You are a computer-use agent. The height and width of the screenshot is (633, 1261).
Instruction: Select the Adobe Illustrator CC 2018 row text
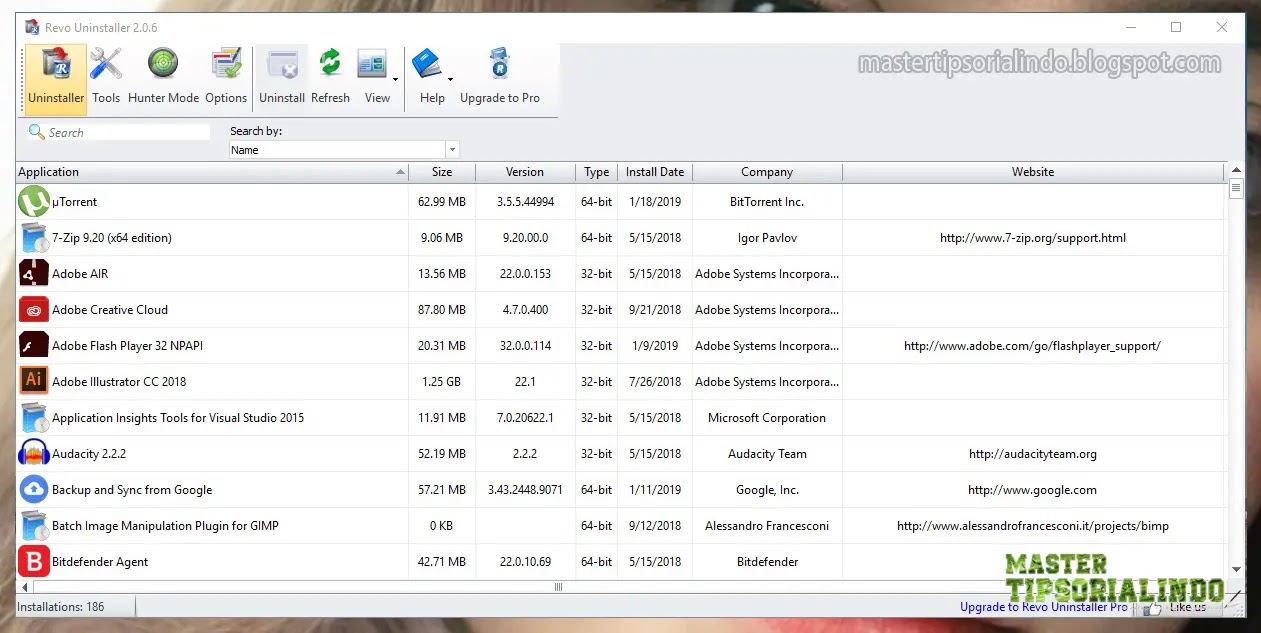(x=119, y=382)
